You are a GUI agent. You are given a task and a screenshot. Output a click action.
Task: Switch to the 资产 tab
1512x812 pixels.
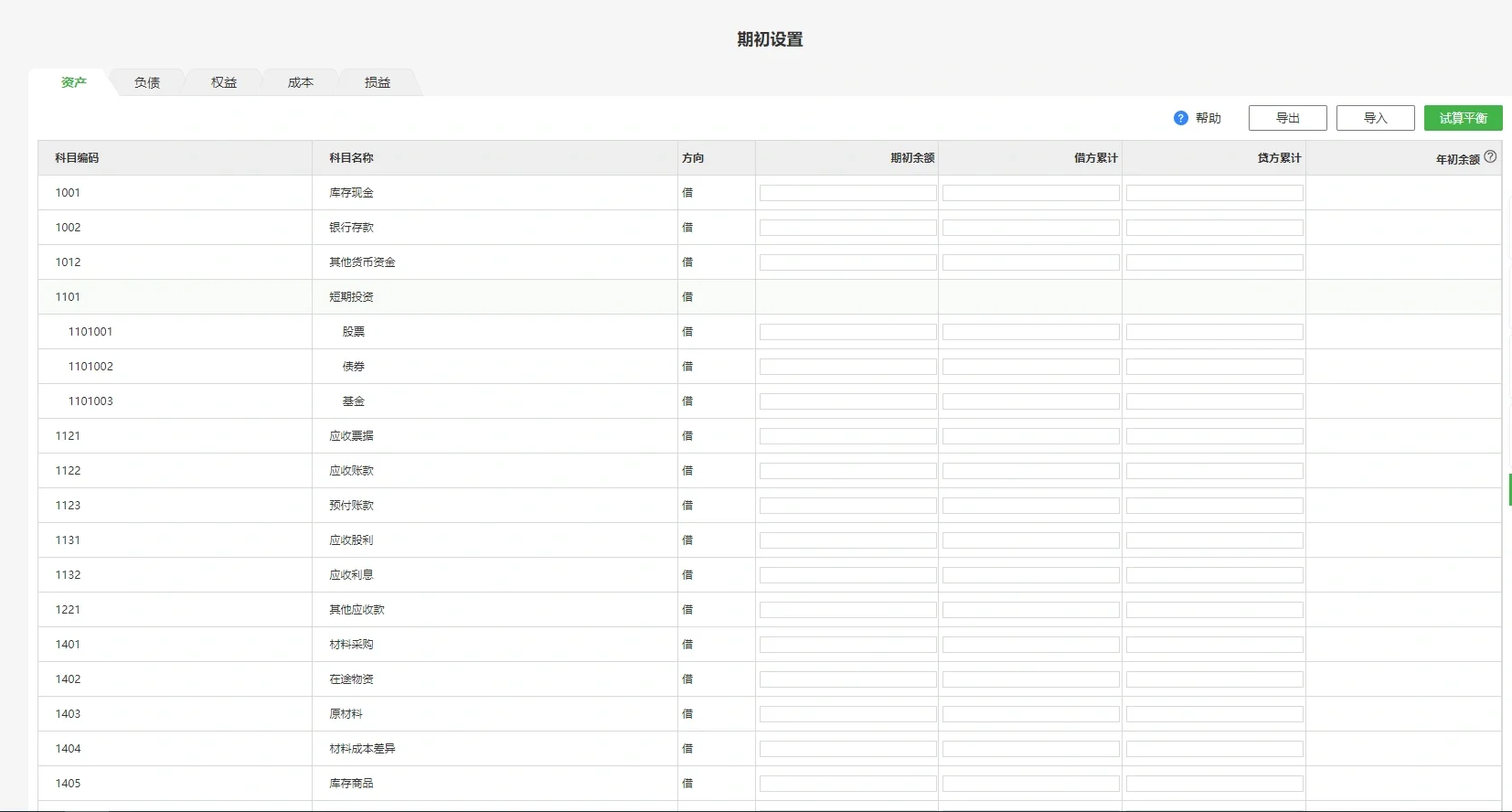pos(74,82)
